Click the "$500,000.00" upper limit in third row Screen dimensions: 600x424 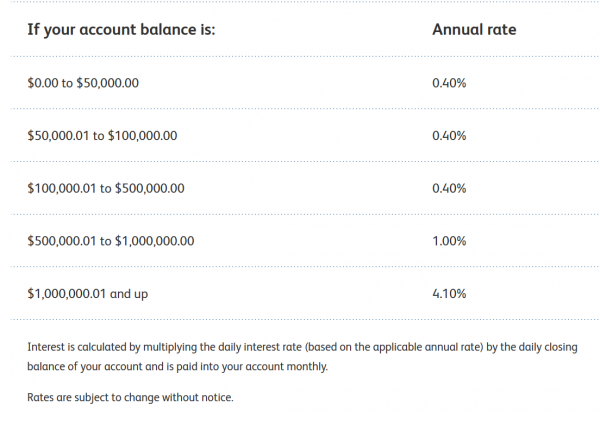[x=150, y=188]
